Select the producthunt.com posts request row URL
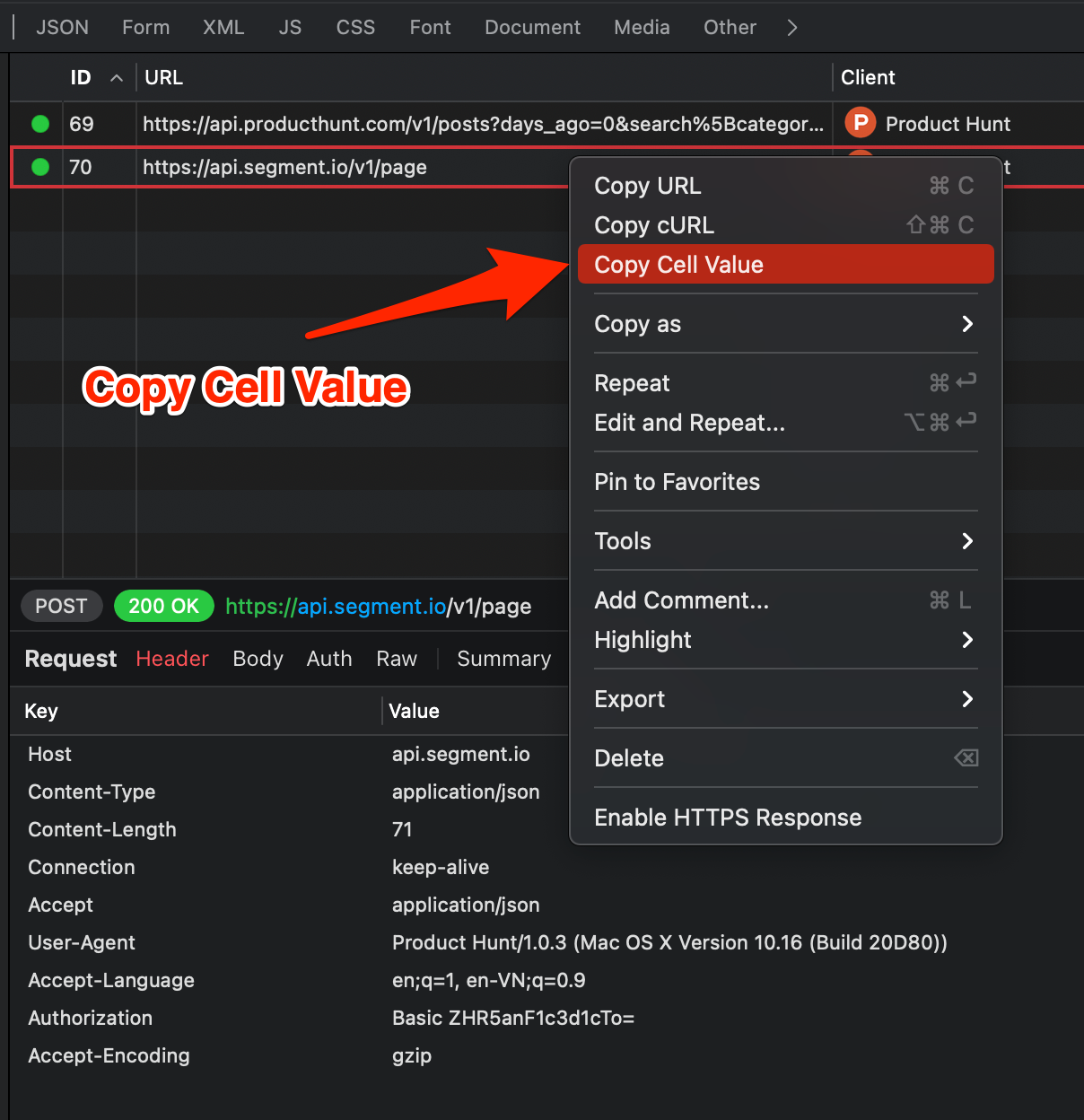Image resolution: width=1084 pixels, height=1120 pixels. 483,124
